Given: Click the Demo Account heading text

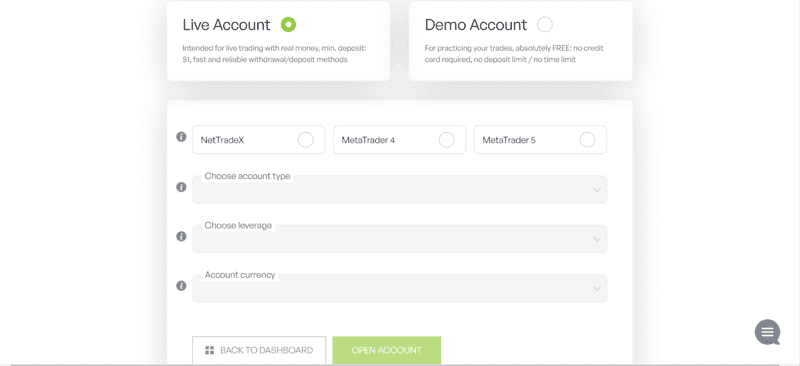Looking at the screenshot, I should (476, 25).
